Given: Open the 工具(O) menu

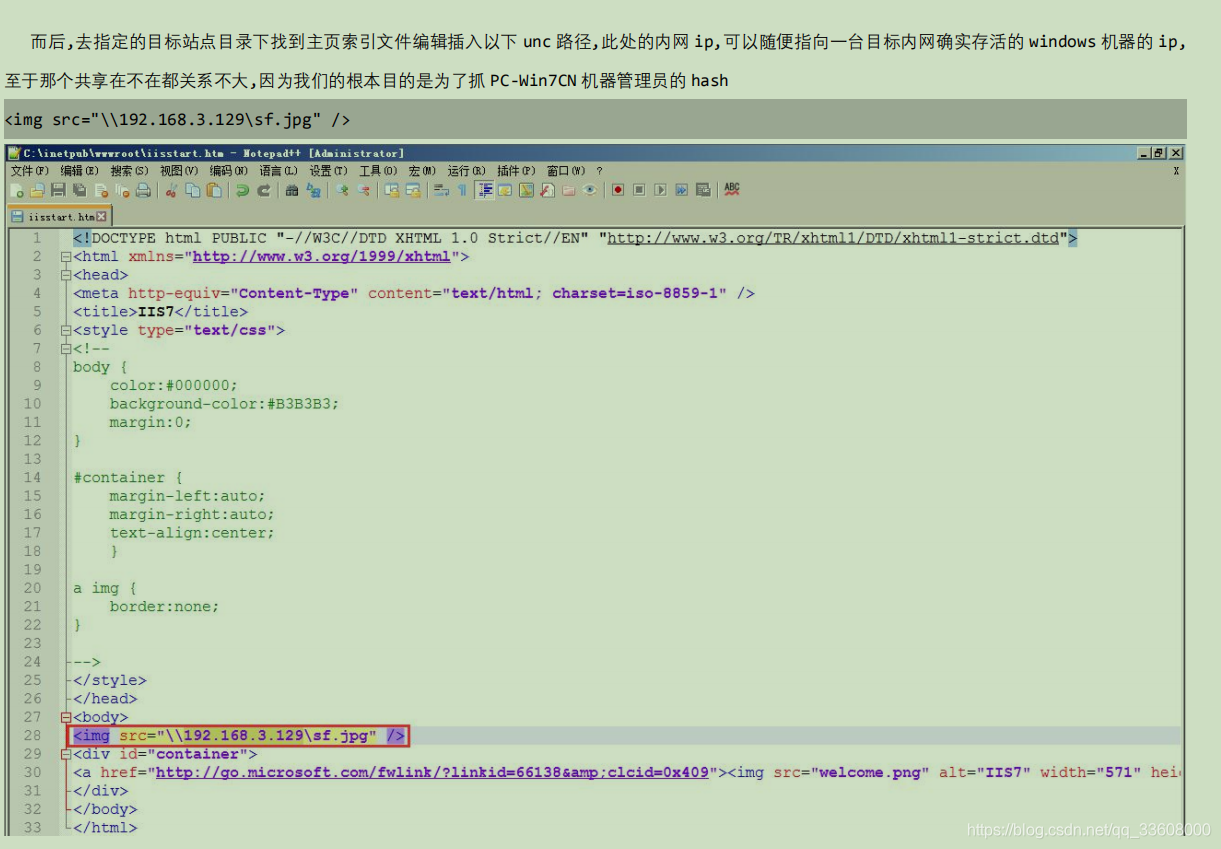Looking at the screenshot, I should (378, 171).
